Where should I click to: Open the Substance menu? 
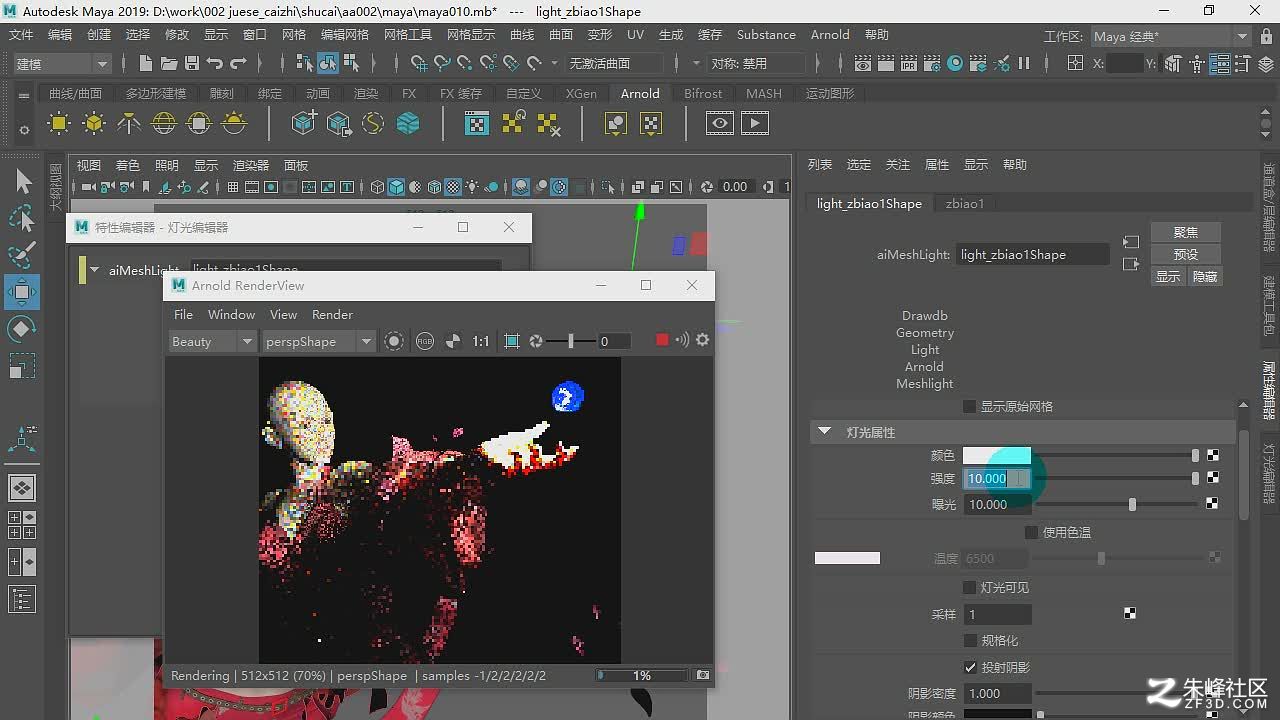coord(766,34)
